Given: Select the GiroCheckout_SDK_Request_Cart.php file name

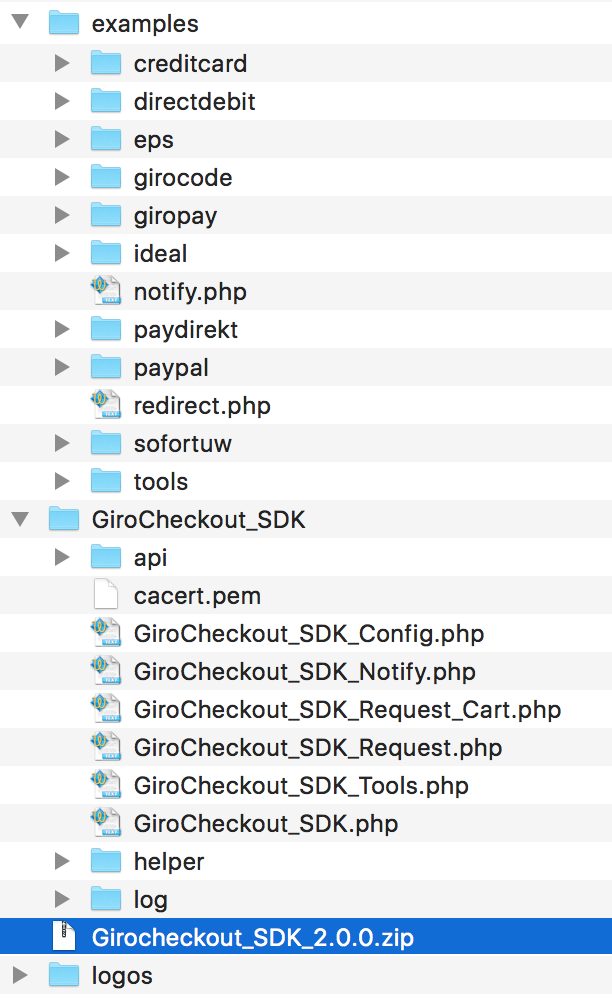Looking at the screenshot, I should [347, 710].
